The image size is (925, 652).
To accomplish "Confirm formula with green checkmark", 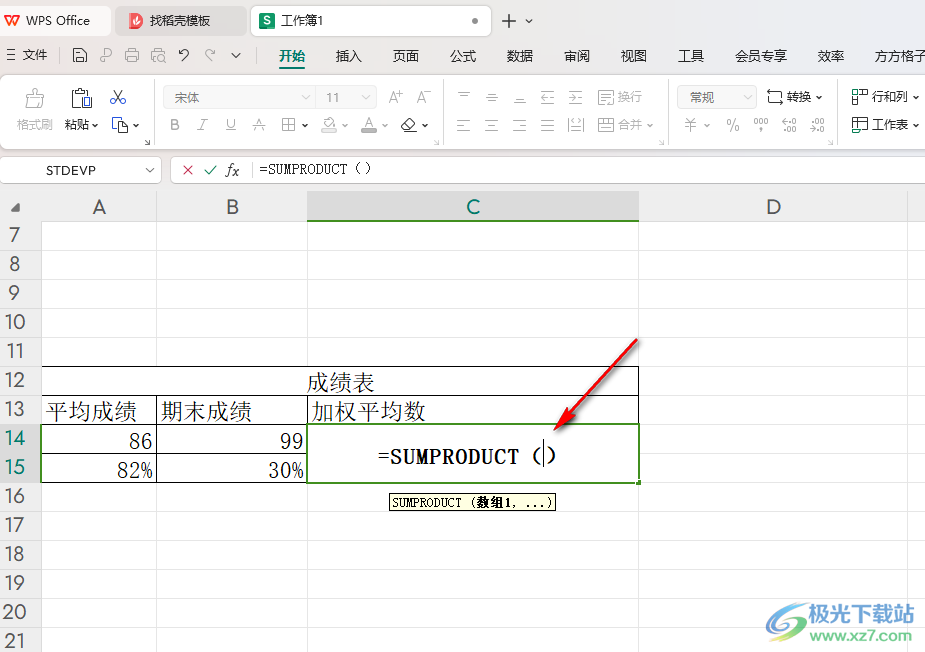I will (x=210, y=171).
